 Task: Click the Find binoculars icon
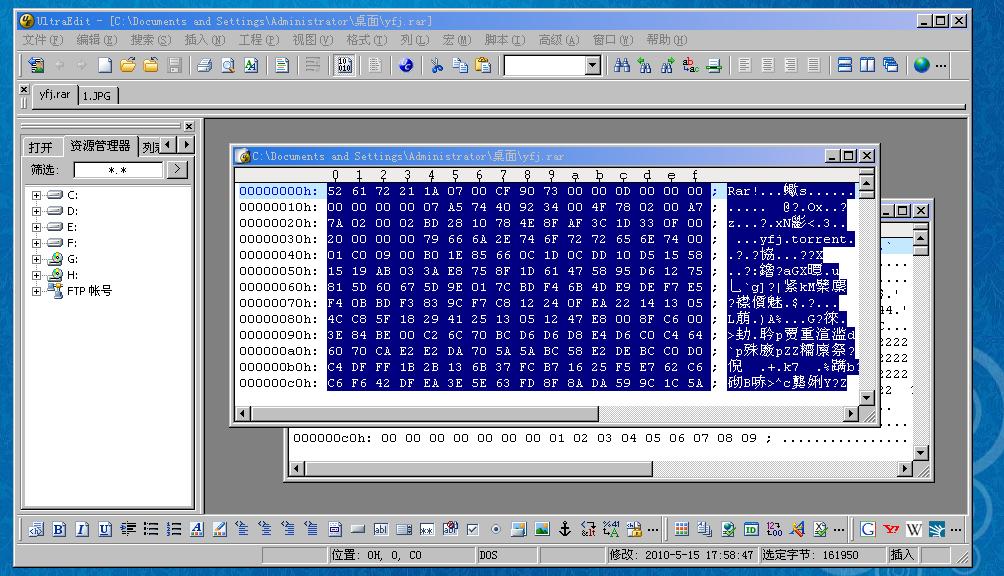click(622, 65)
